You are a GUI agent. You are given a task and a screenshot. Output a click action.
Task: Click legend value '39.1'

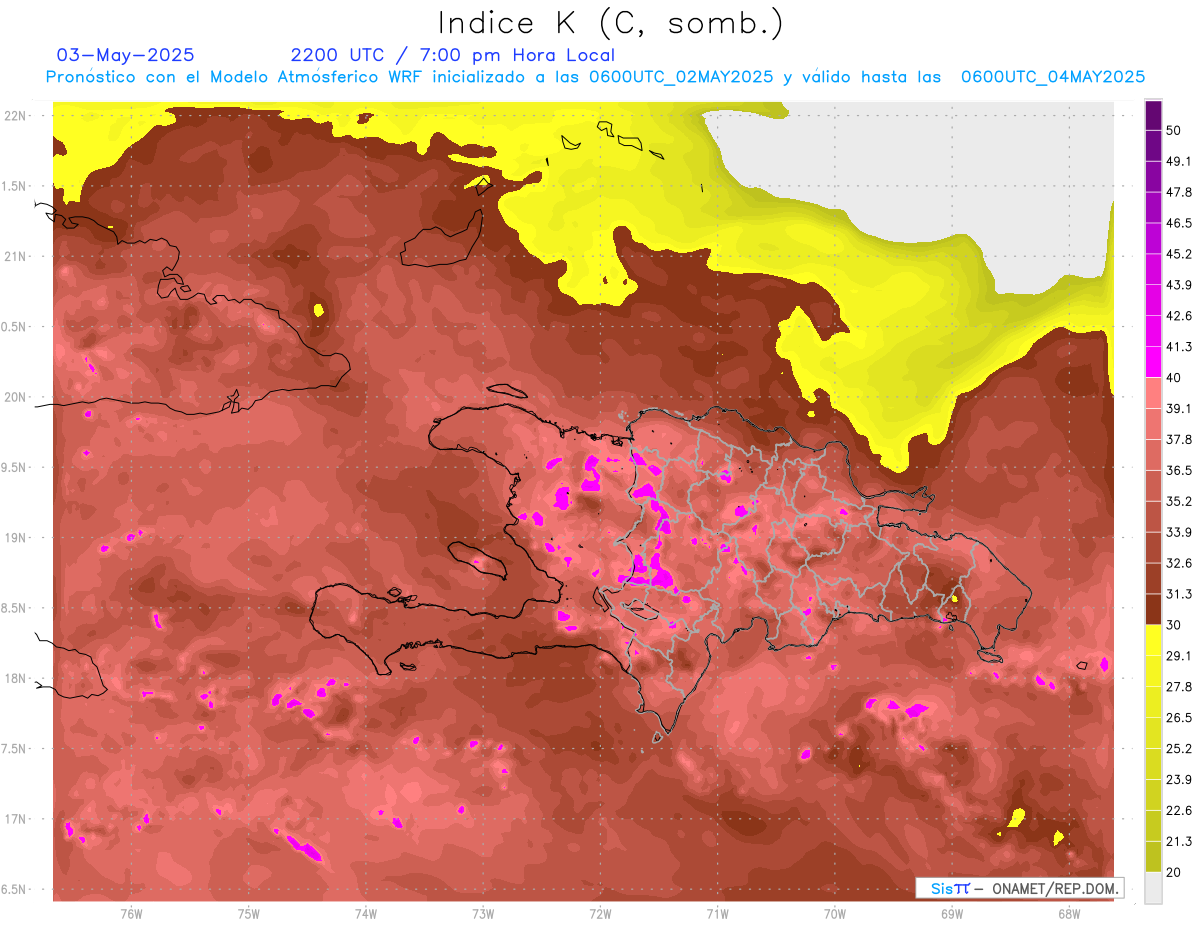1179,408
